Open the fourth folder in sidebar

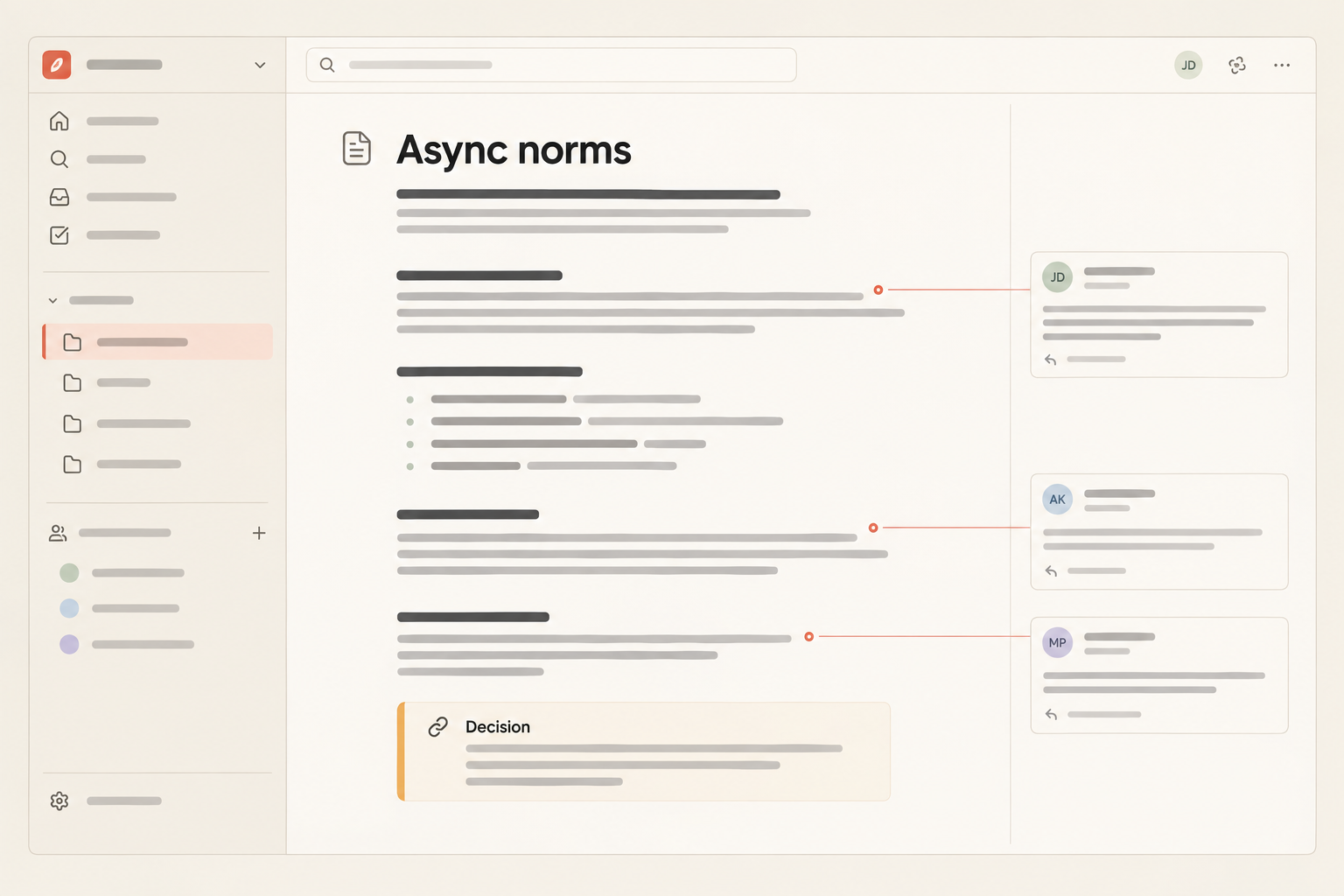[122, 465]
